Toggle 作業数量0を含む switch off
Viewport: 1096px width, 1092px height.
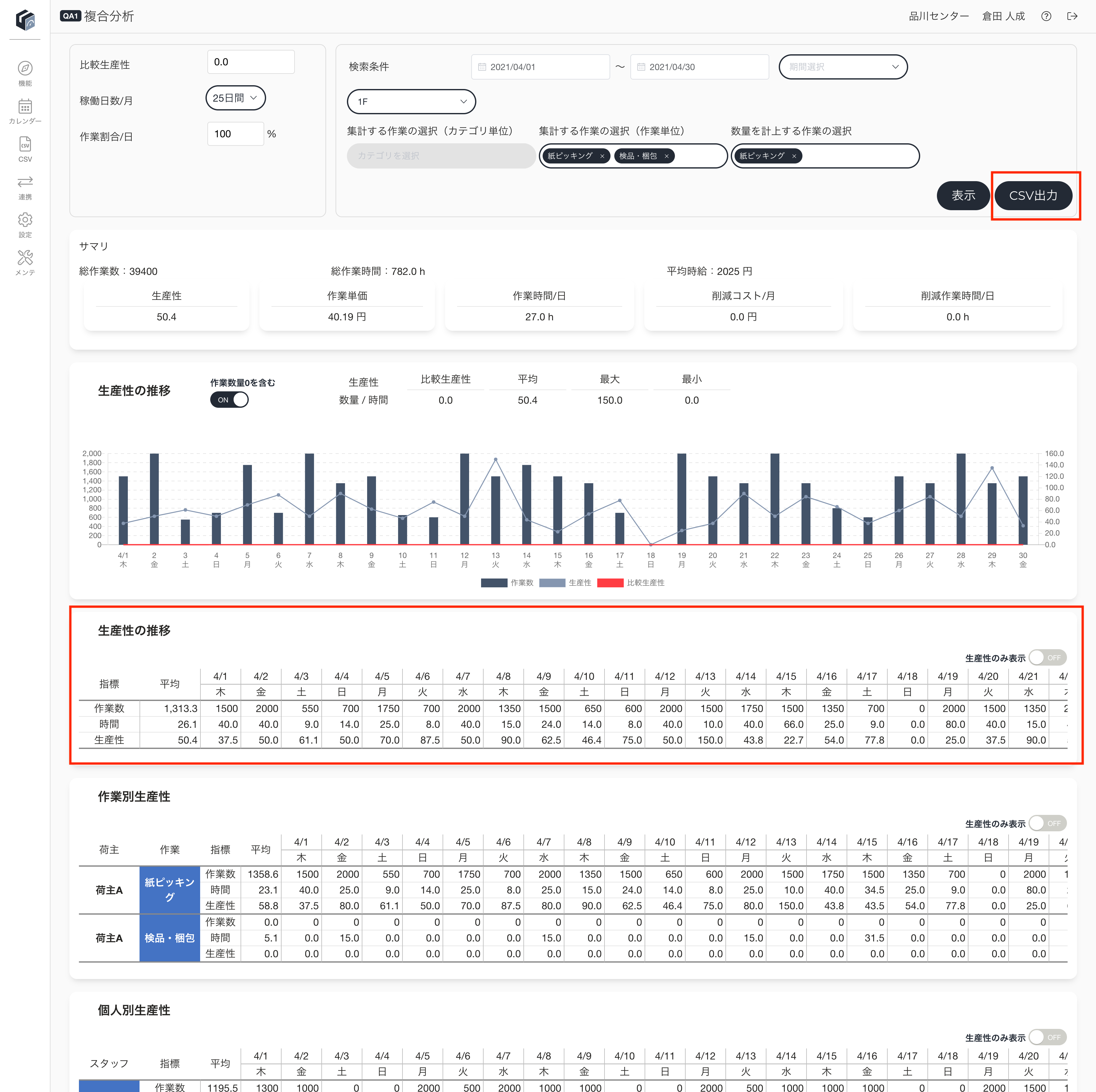click(x=229, y=400)
